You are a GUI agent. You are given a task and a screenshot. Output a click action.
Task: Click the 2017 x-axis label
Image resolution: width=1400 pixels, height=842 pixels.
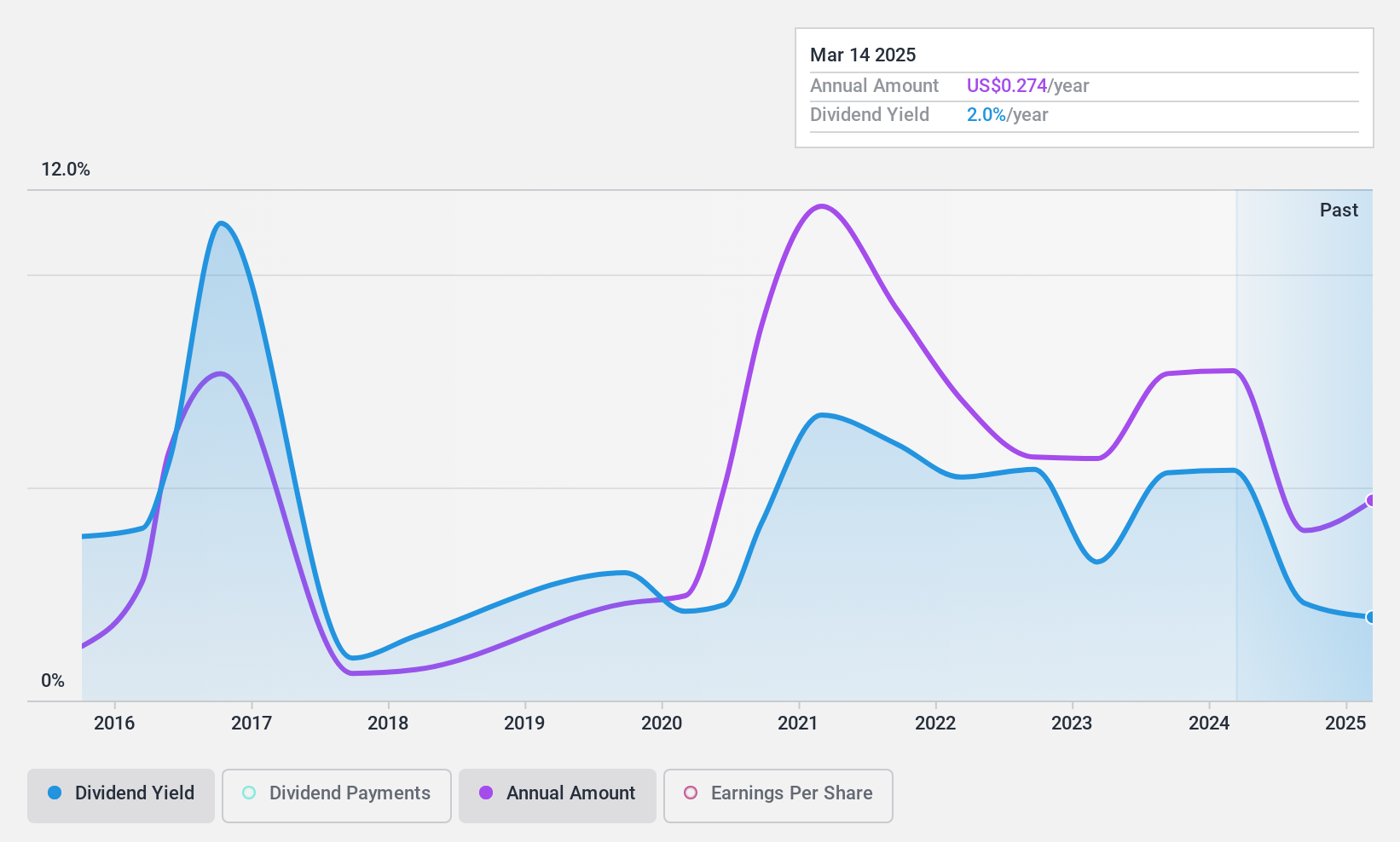[x=252, y=724]
